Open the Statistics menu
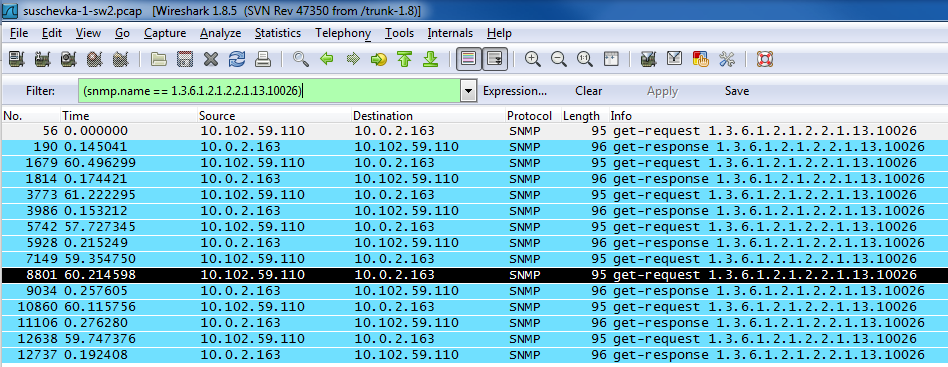 pyautogui.click(x=278, y=33)
